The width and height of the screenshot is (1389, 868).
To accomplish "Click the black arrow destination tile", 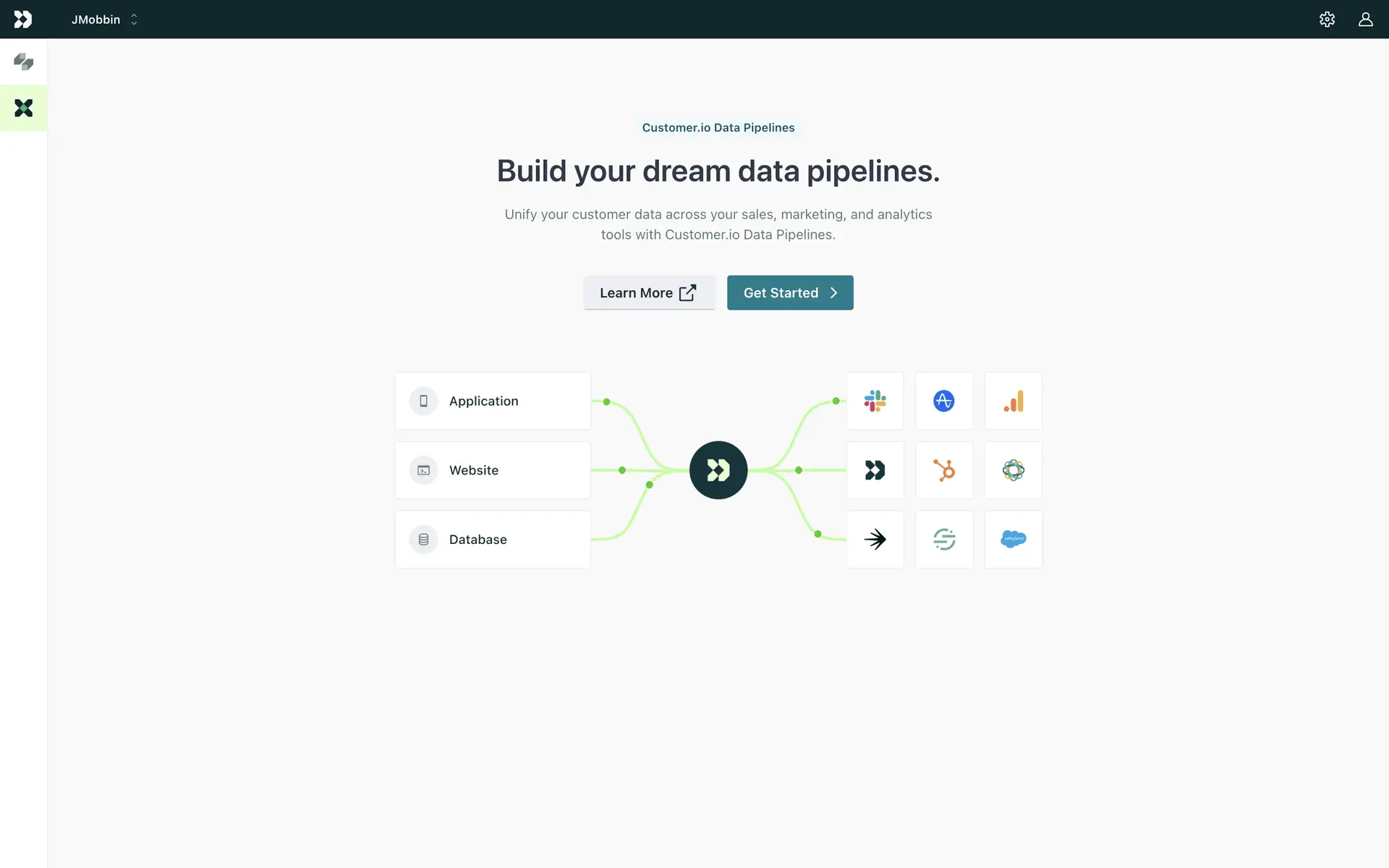I will point(875,540).
